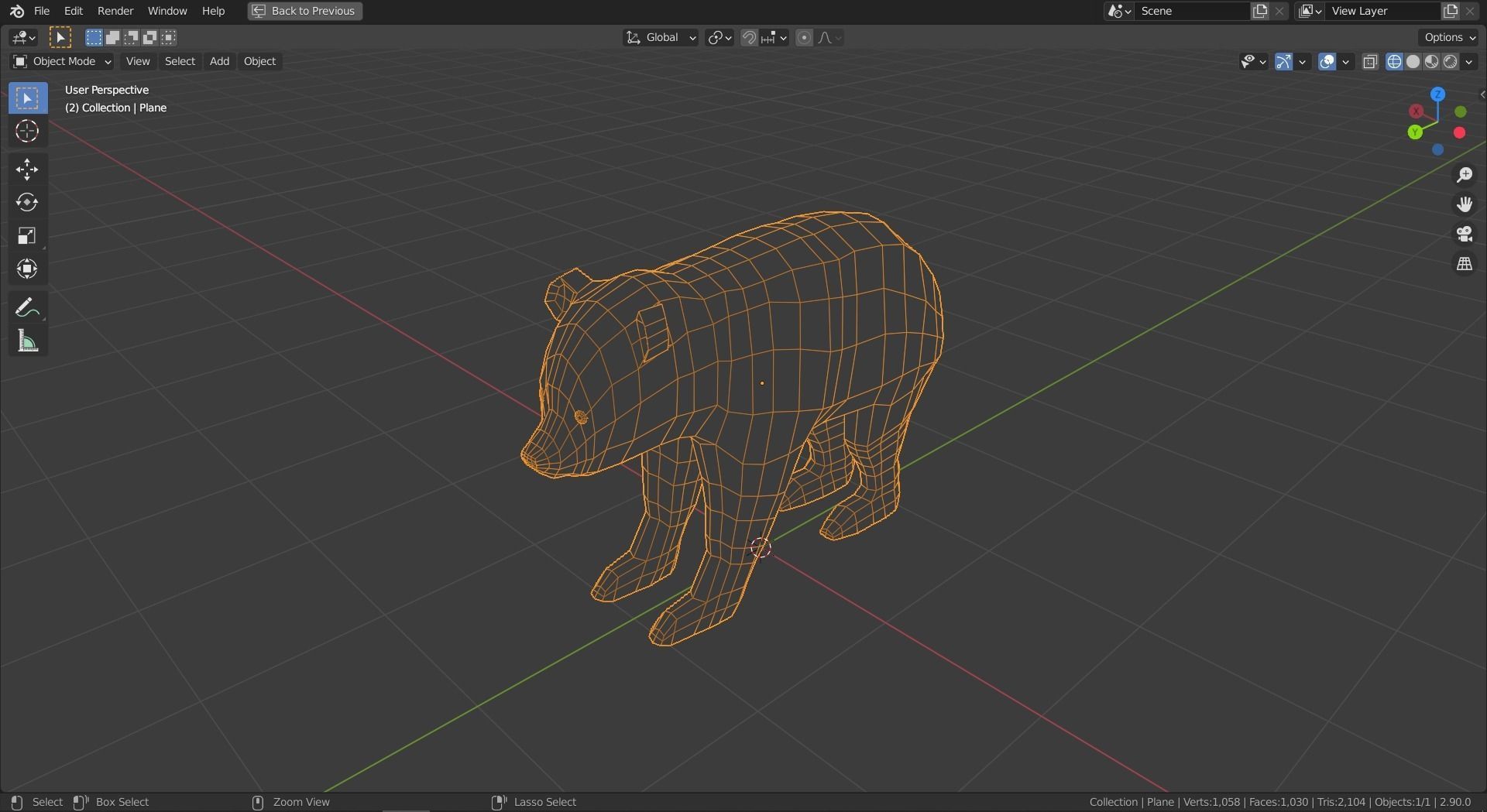Open the object visibility and selectability dropdown
Screen dimensions: 1487x812
click(x=1252, y=61)
